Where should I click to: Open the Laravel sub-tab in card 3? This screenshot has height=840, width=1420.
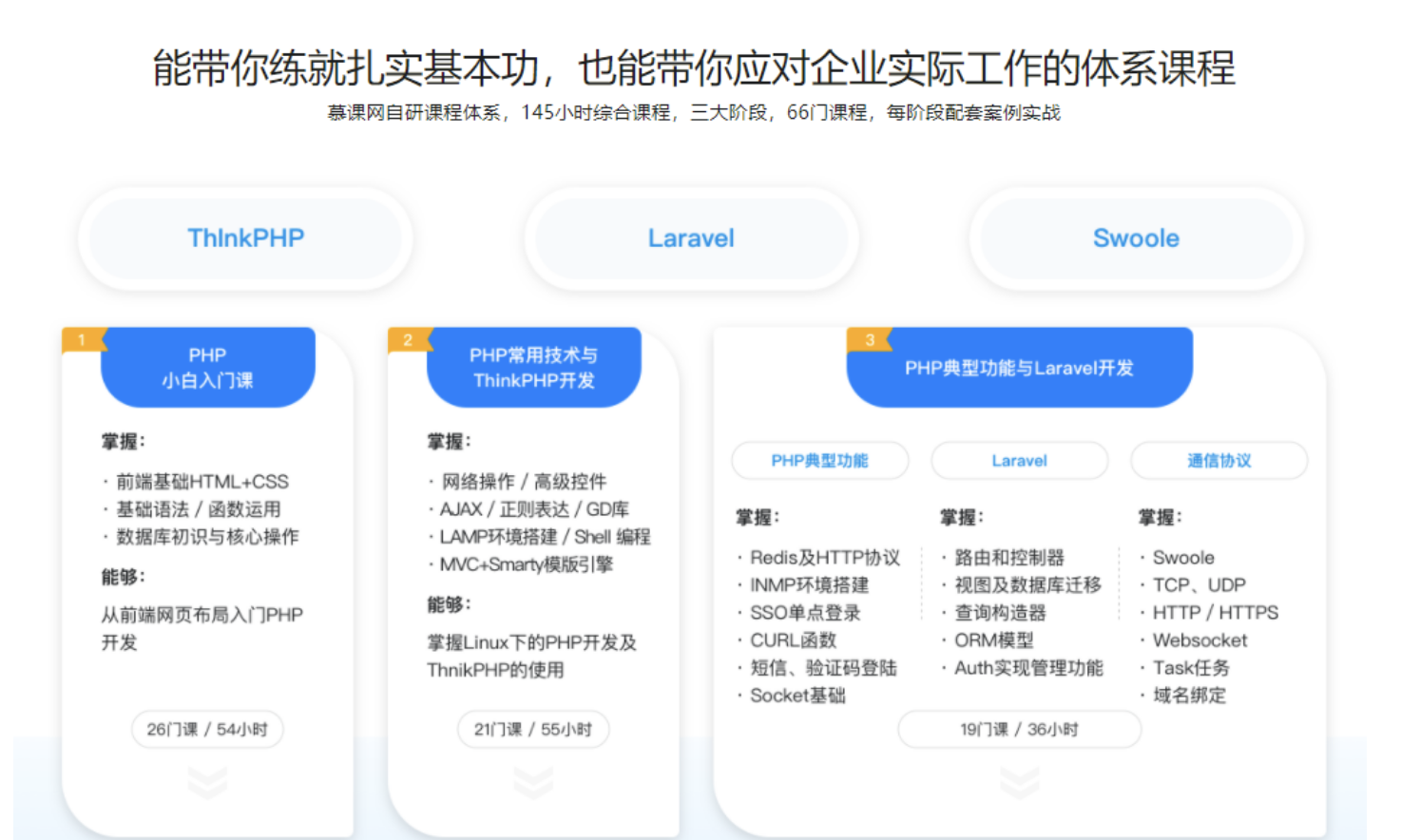(1019, 461)
